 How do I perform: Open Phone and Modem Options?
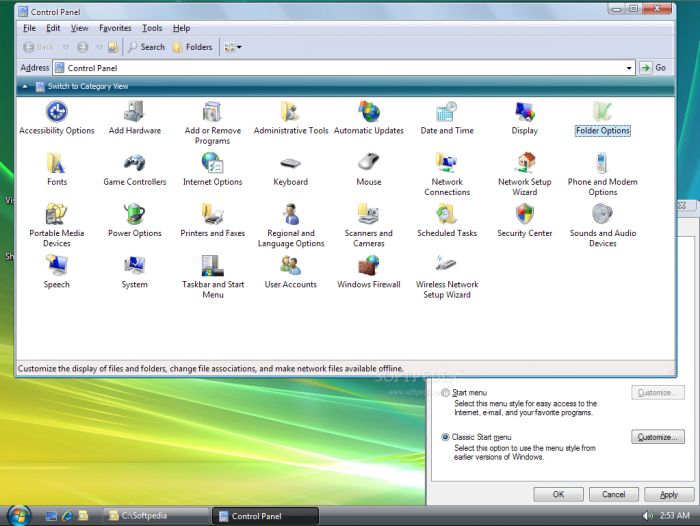603,174
